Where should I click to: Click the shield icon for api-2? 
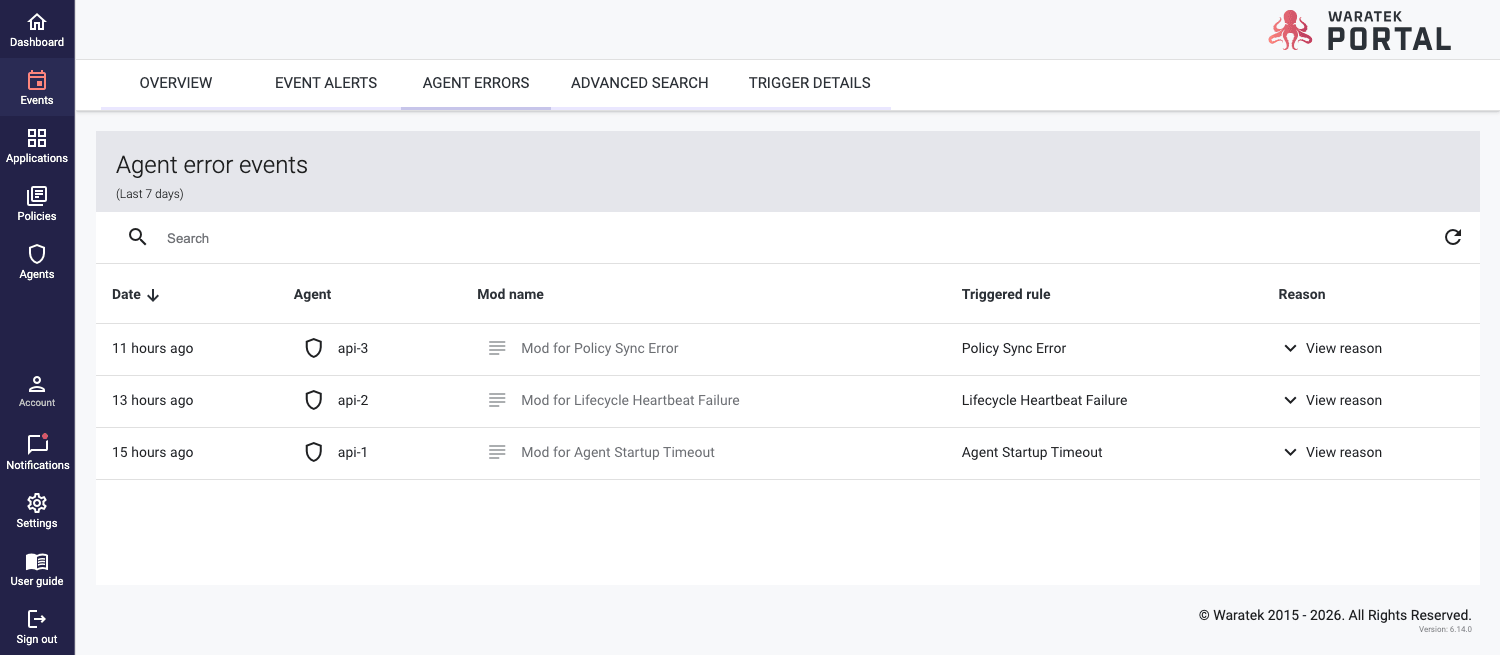[314, 400]
